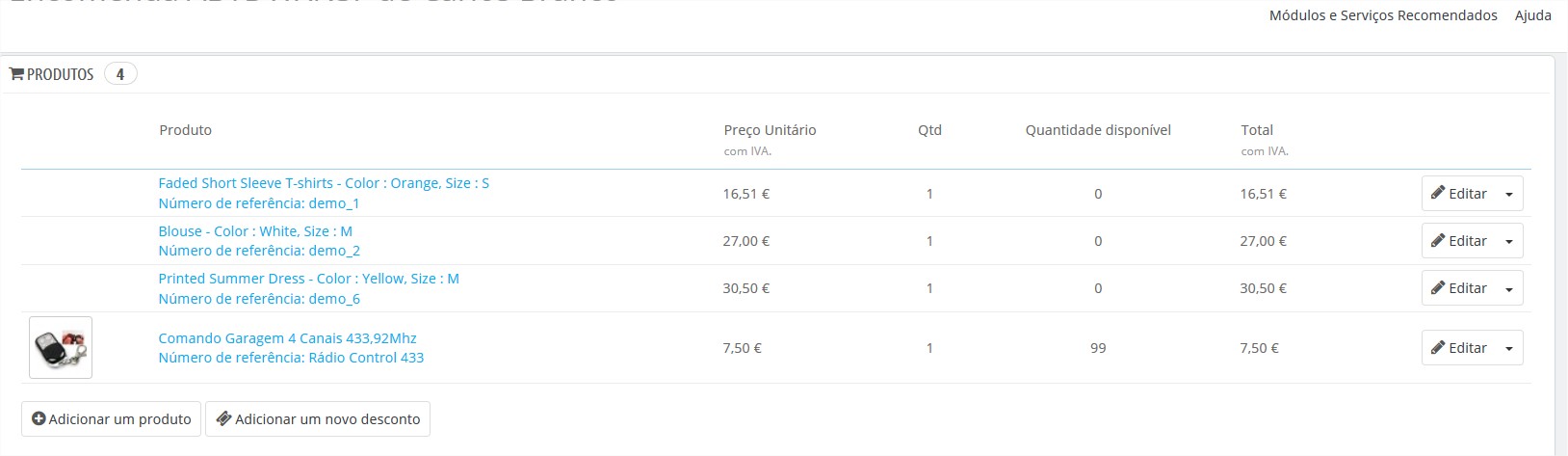Image resolution: width=1568 pixels, height=456 pixels.
Task: Open Faded Short Sleeve T-shirts product link
Action: click(x=324, y=183)
